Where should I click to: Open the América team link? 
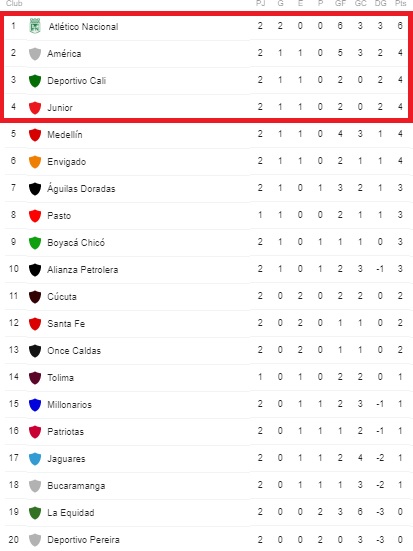(64, 54)
